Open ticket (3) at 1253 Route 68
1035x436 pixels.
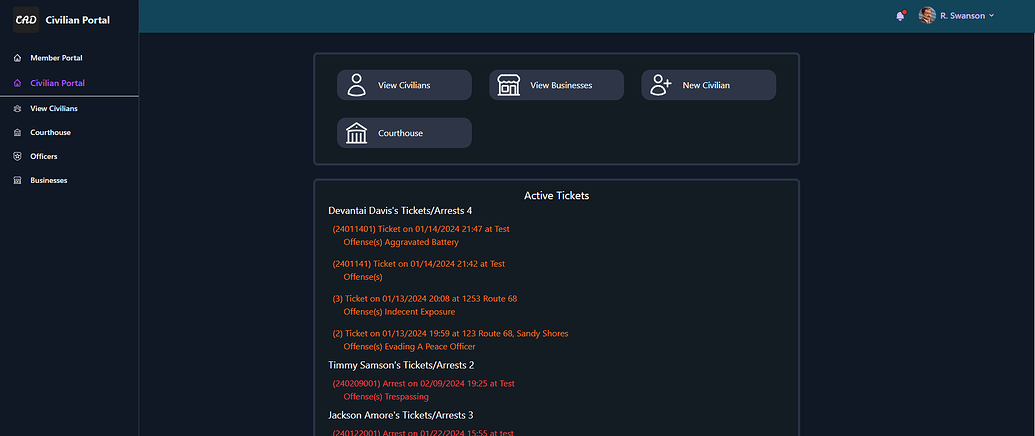pyautogui.click(x=424, y=299)
